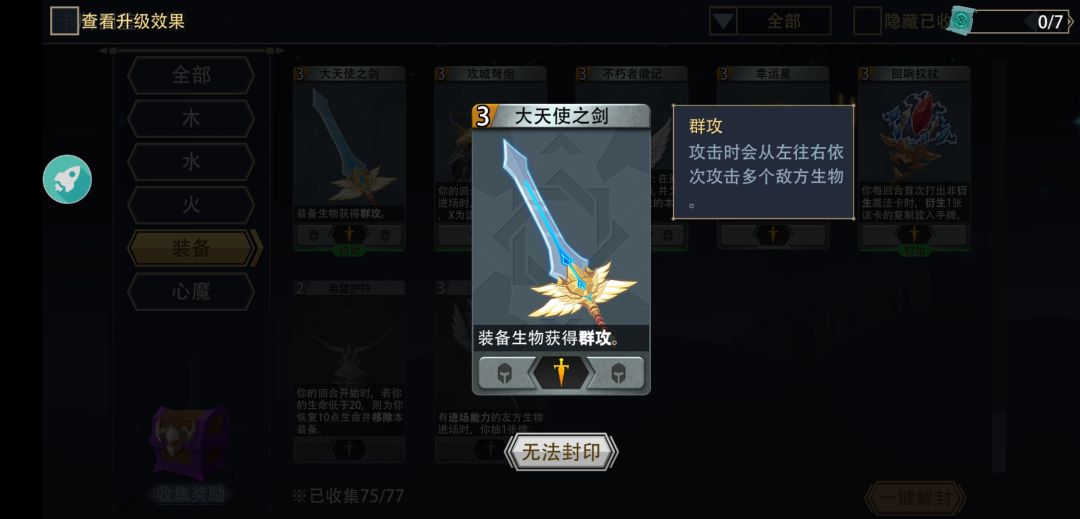Click the card list vertical scrollbar
The height and width of the screenshot is (519, 1080).
[x=998, y=267]
